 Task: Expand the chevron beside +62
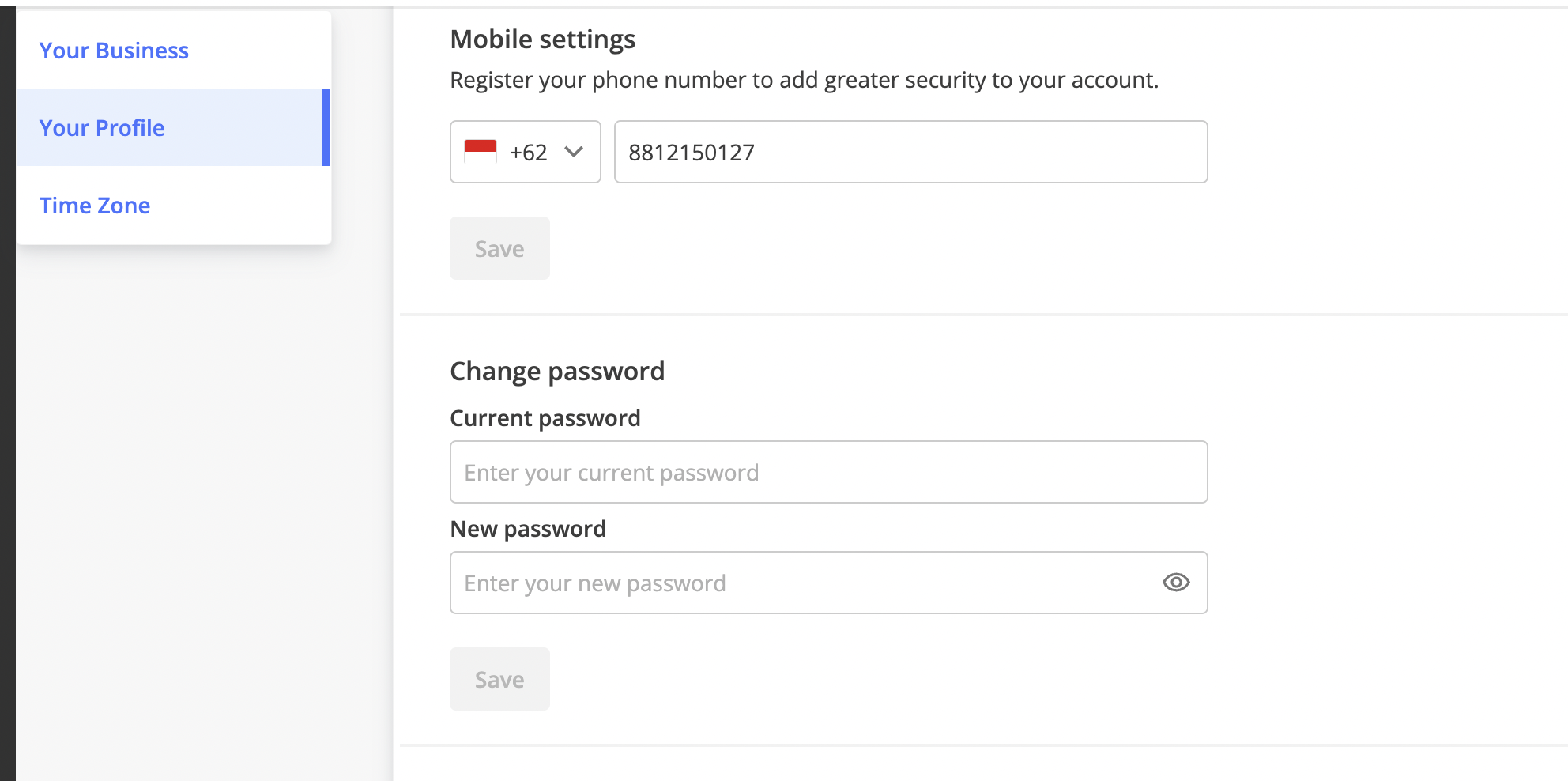tap(574, 152)
